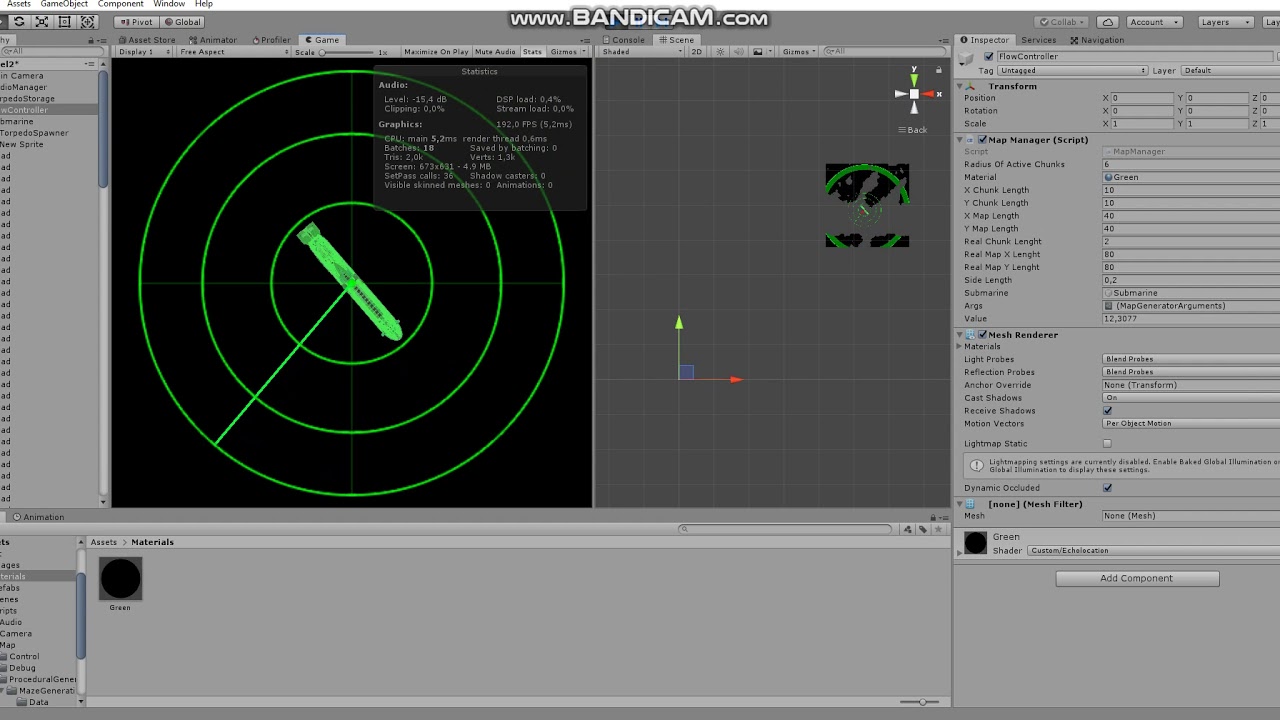Image resolution: width=1280 pixels, height=720 pixels.
Task: Toggle FlowController active checkbox
Action: click(989, 57)
